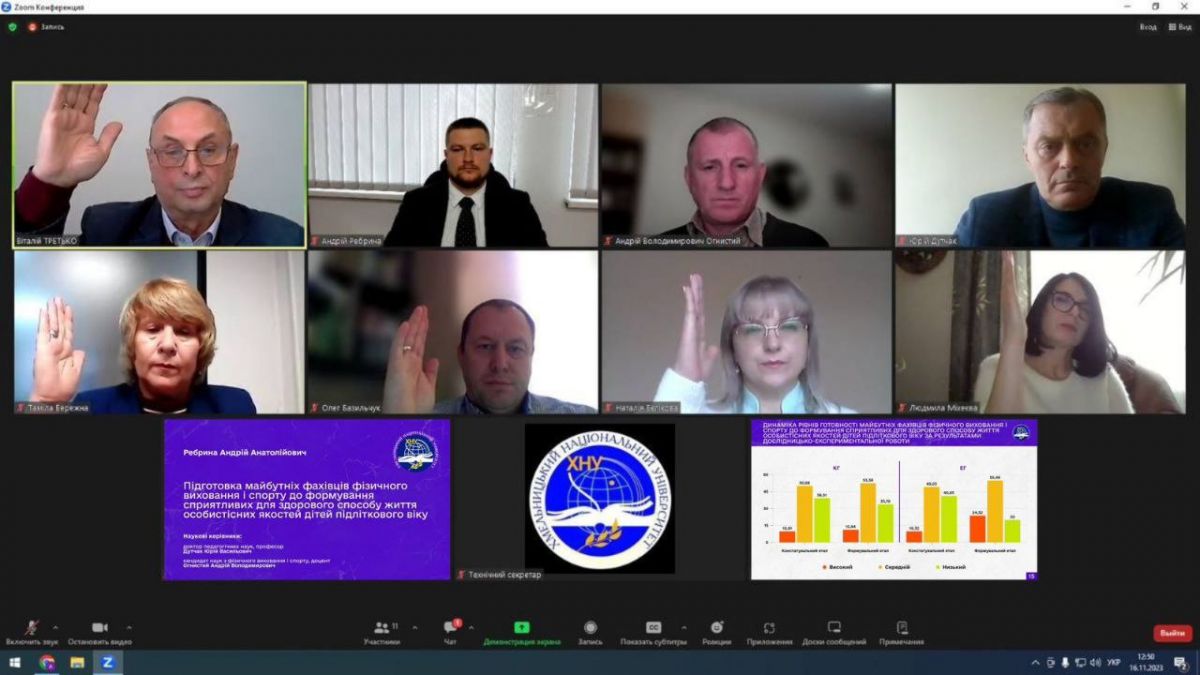Stop video with Остановить видео button

pyautogui.click(x=99, y=628)
